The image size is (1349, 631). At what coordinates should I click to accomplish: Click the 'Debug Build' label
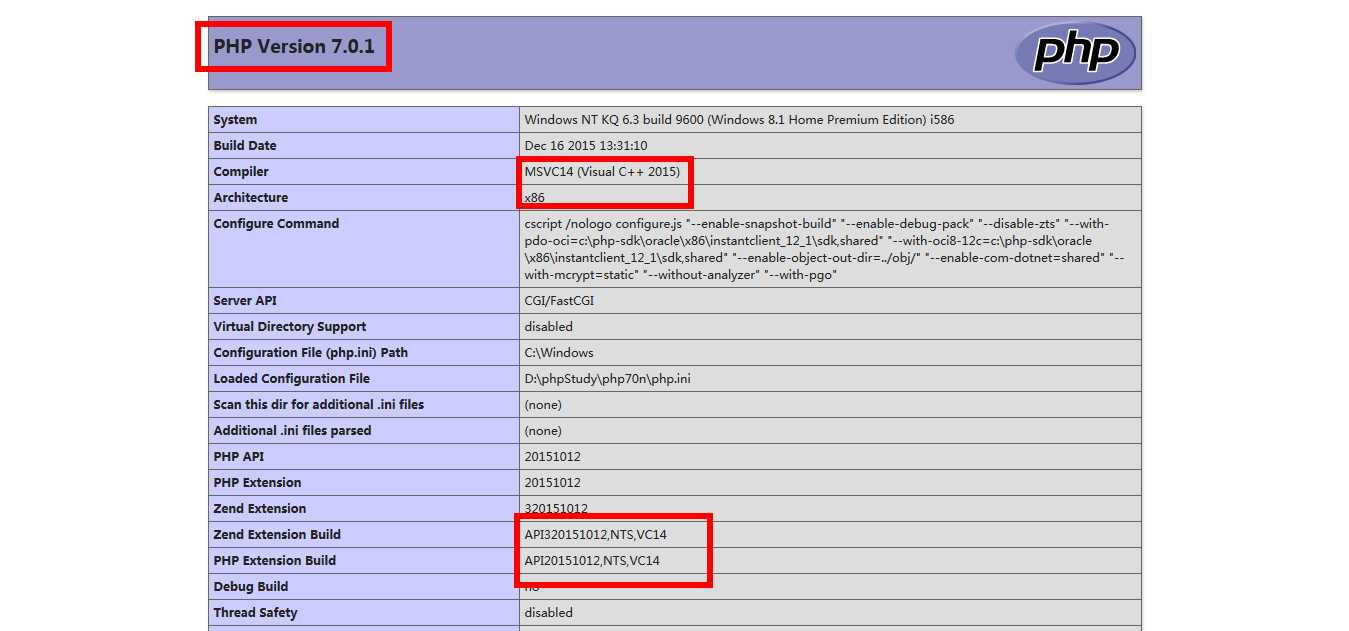(250, 587)
